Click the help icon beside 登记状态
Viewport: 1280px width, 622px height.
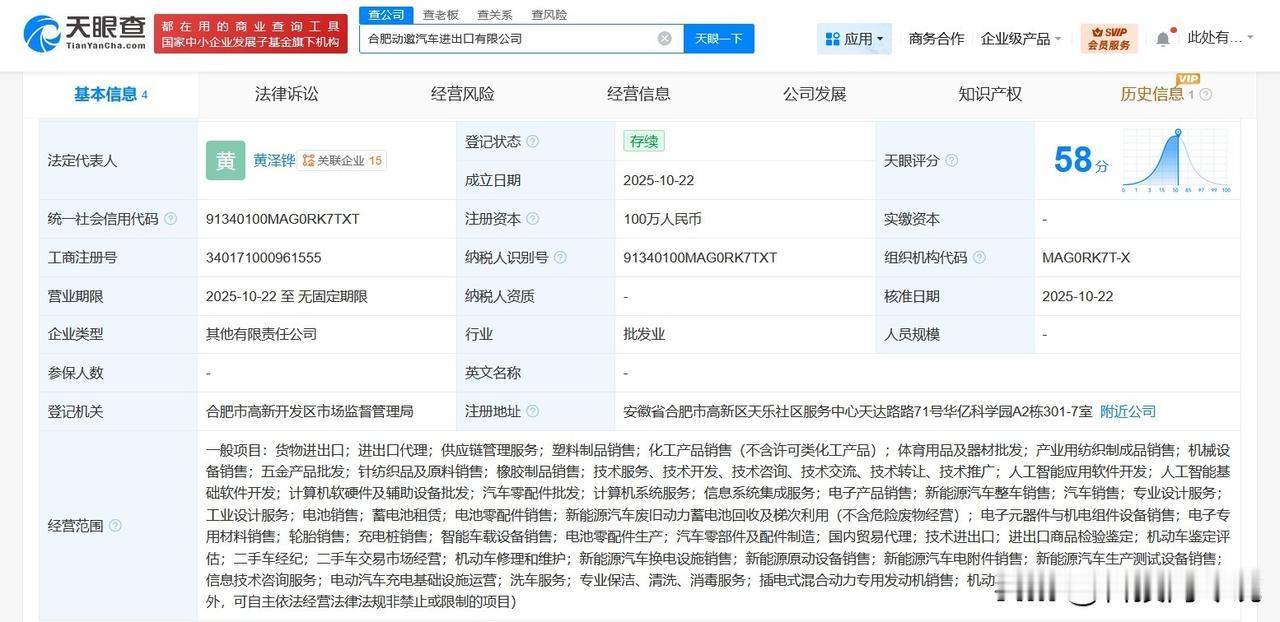(535, 141)
